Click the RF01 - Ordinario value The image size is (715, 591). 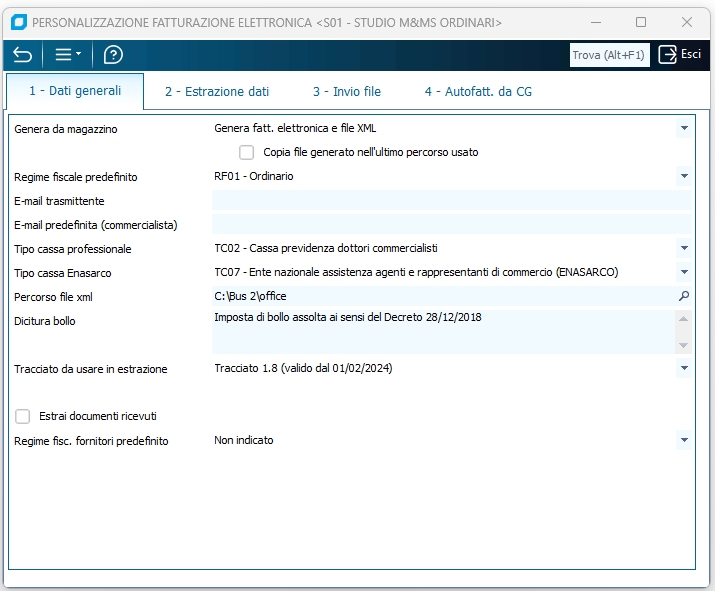pyautogui.click(x=254, y=176)
